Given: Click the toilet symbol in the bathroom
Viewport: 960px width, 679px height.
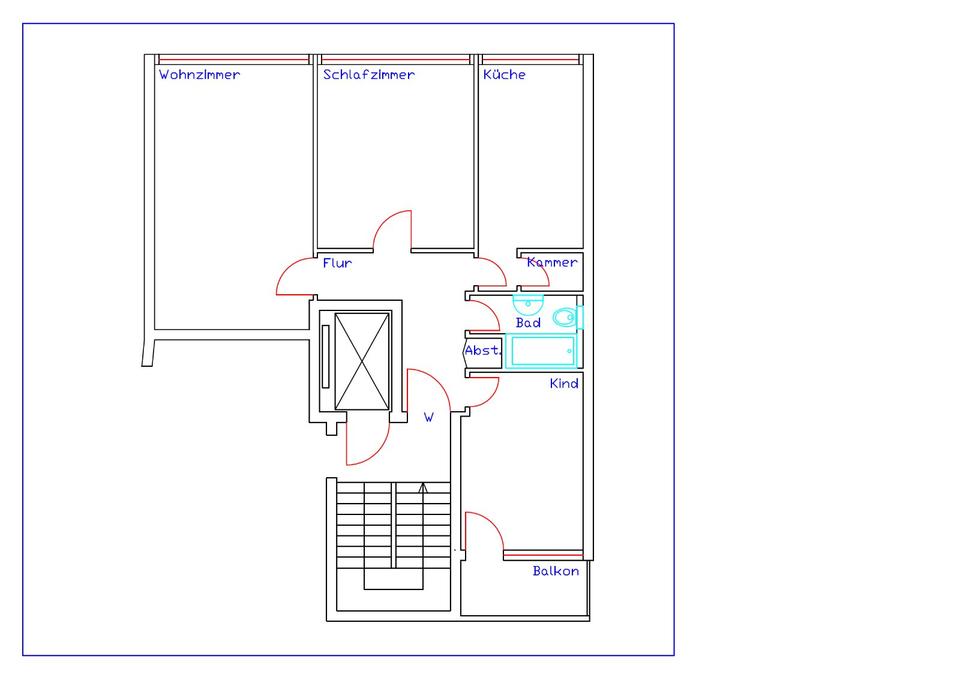Looking at the screenshot, I should pos(567,318).
